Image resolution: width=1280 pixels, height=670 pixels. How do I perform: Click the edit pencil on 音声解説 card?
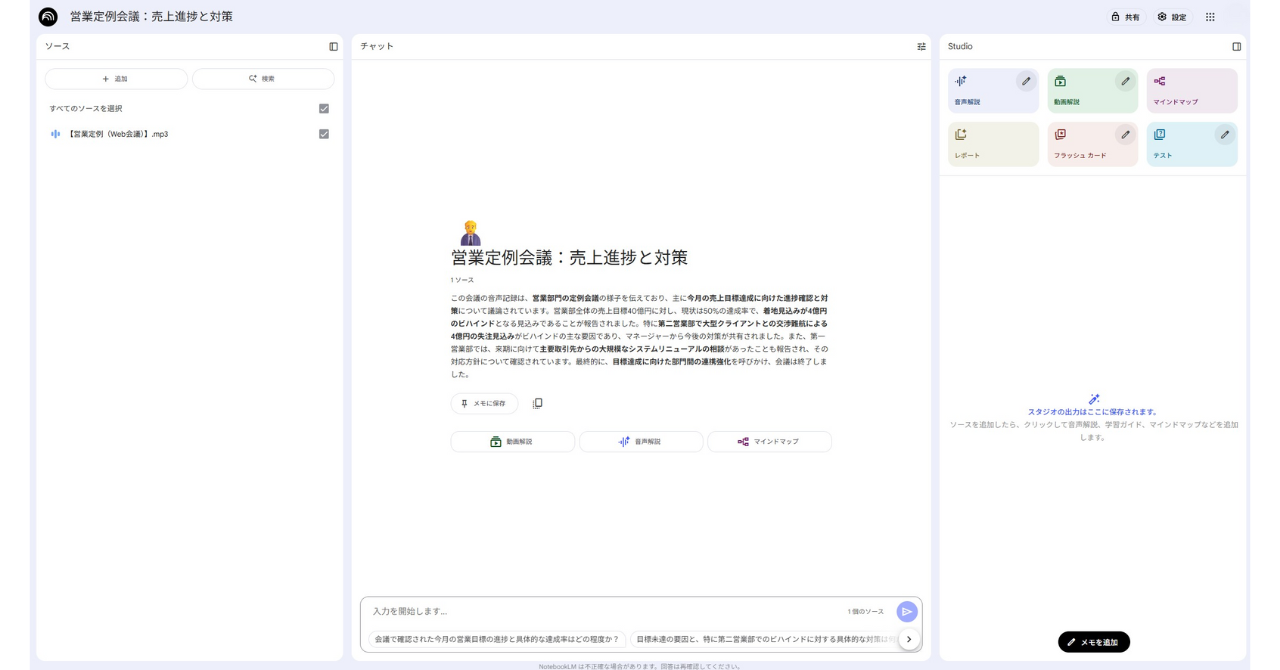[1026, 81]
